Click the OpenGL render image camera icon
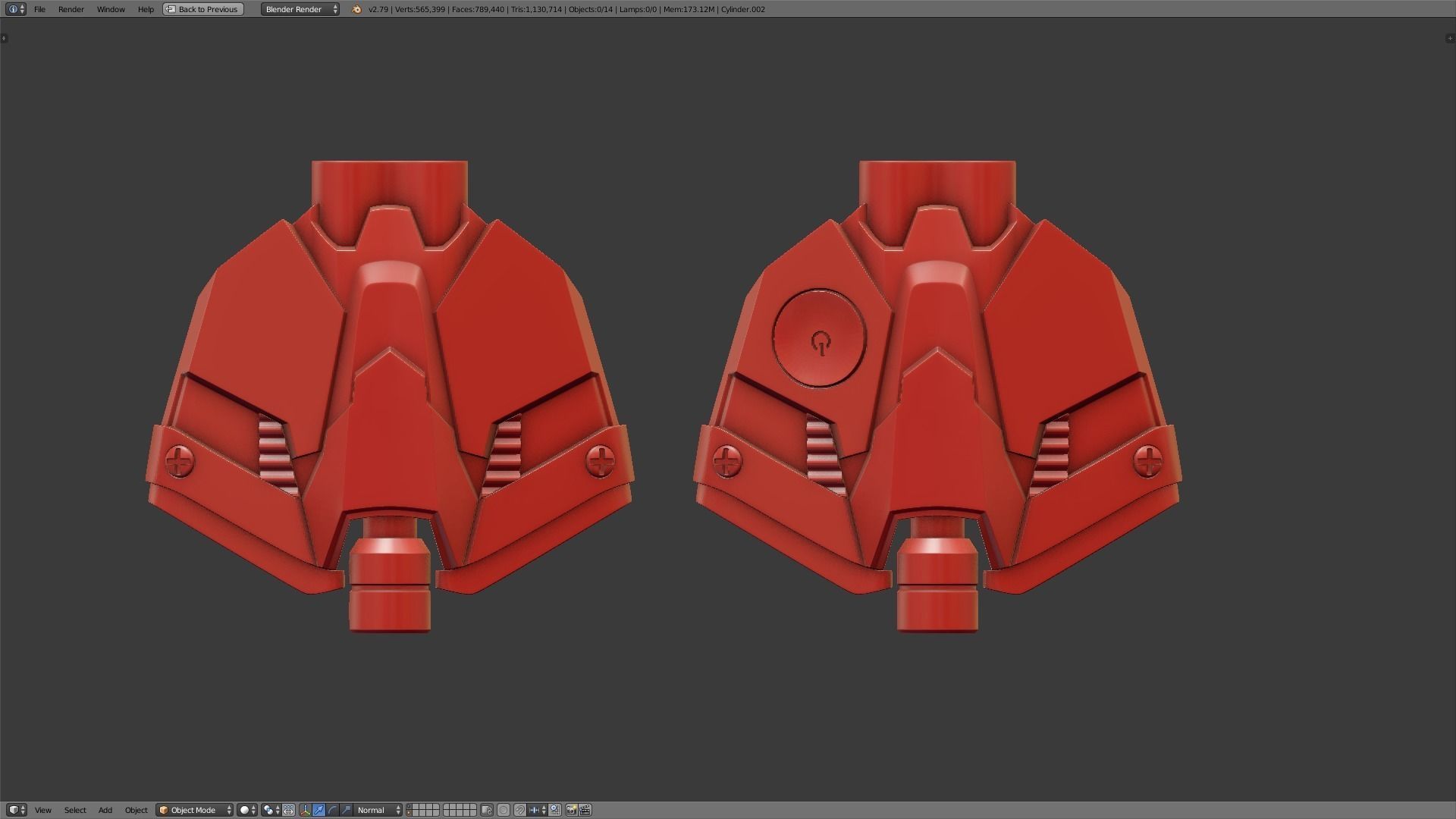Viewport: 1456px width, 819px height. click(572, 810)
